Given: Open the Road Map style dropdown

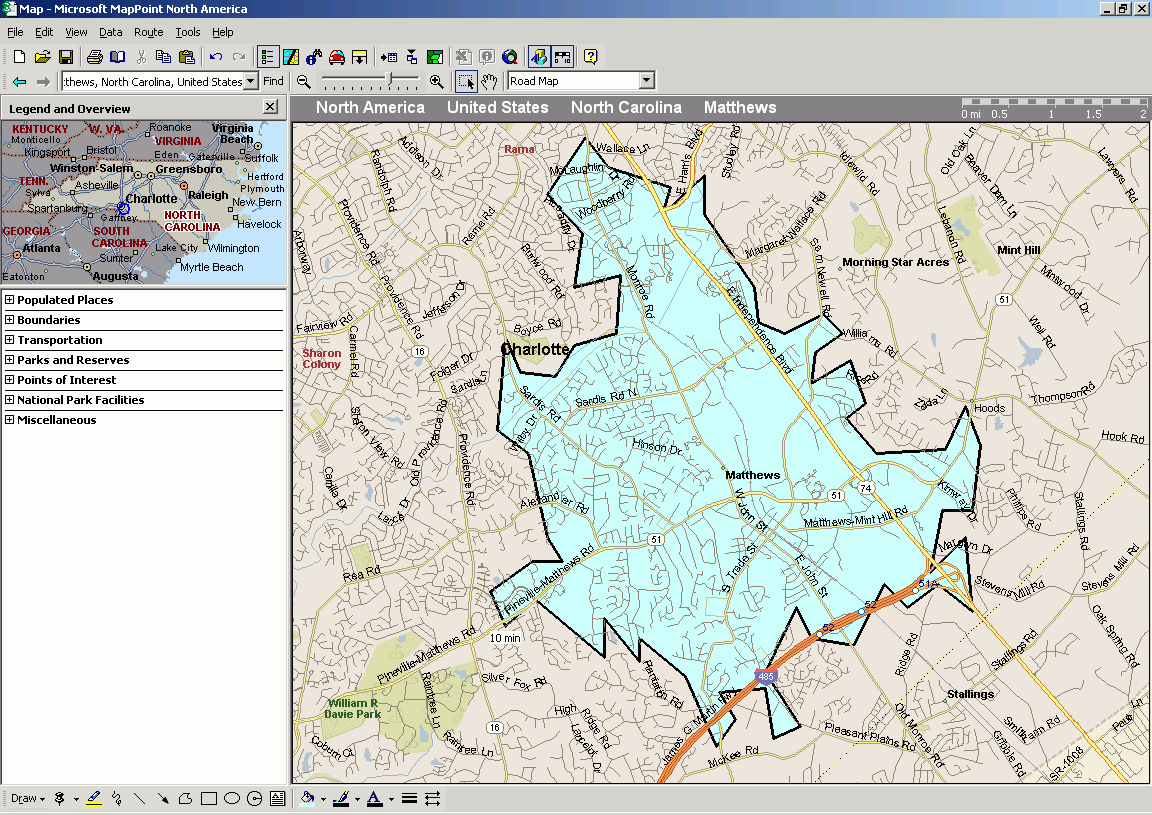Looking at the screenshot, I should [646, 81].
